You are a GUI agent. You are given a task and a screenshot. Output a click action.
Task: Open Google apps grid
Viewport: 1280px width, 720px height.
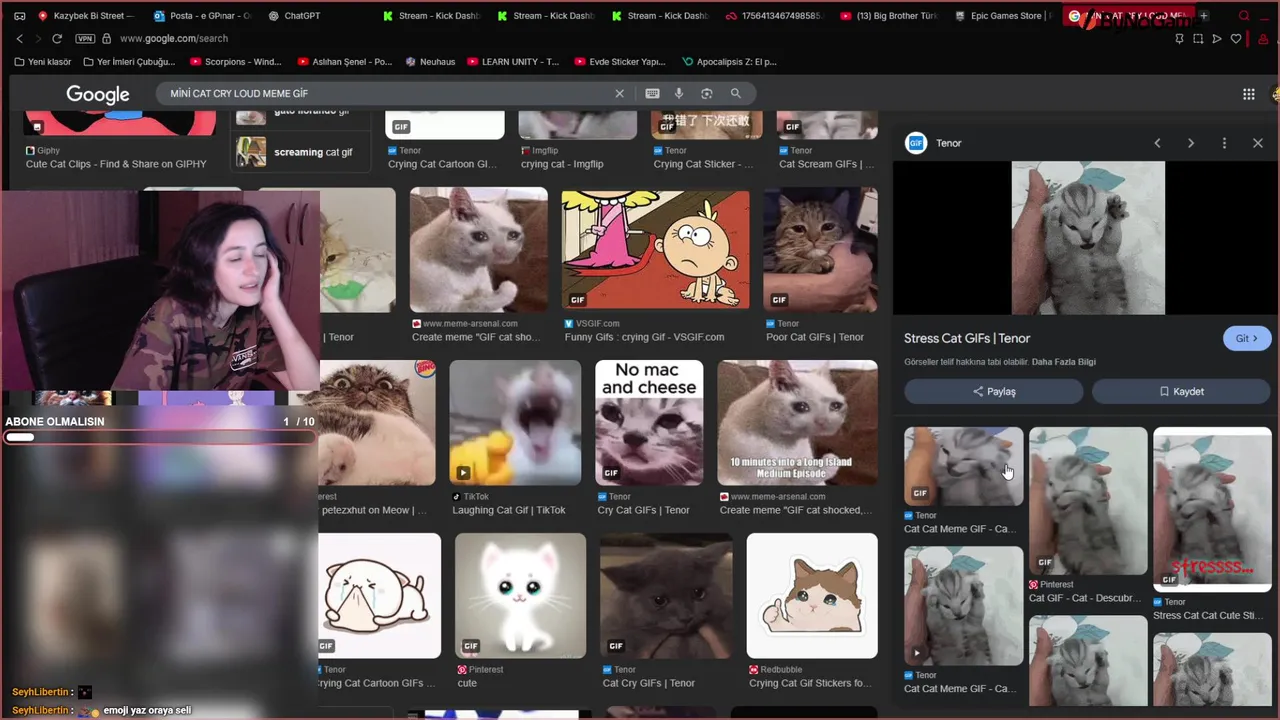coord(1249,94)
